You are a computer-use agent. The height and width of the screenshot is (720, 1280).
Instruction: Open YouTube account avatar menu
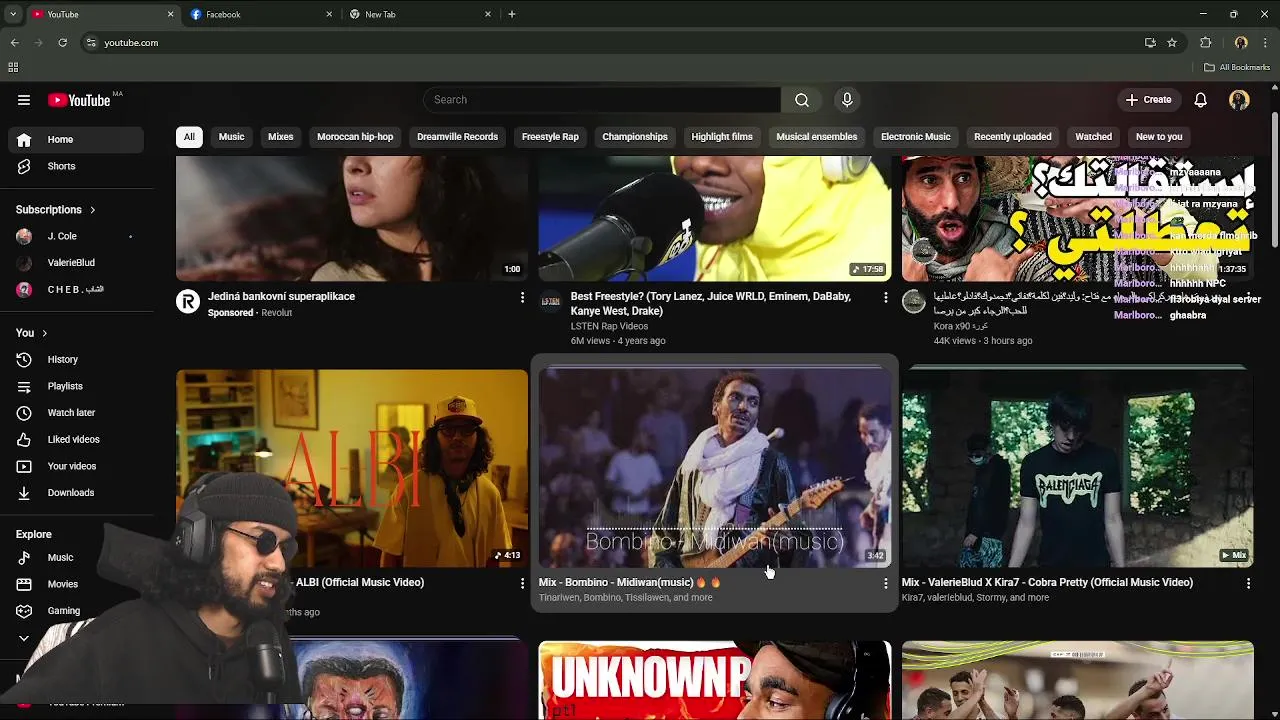(x=1239, y=100)
